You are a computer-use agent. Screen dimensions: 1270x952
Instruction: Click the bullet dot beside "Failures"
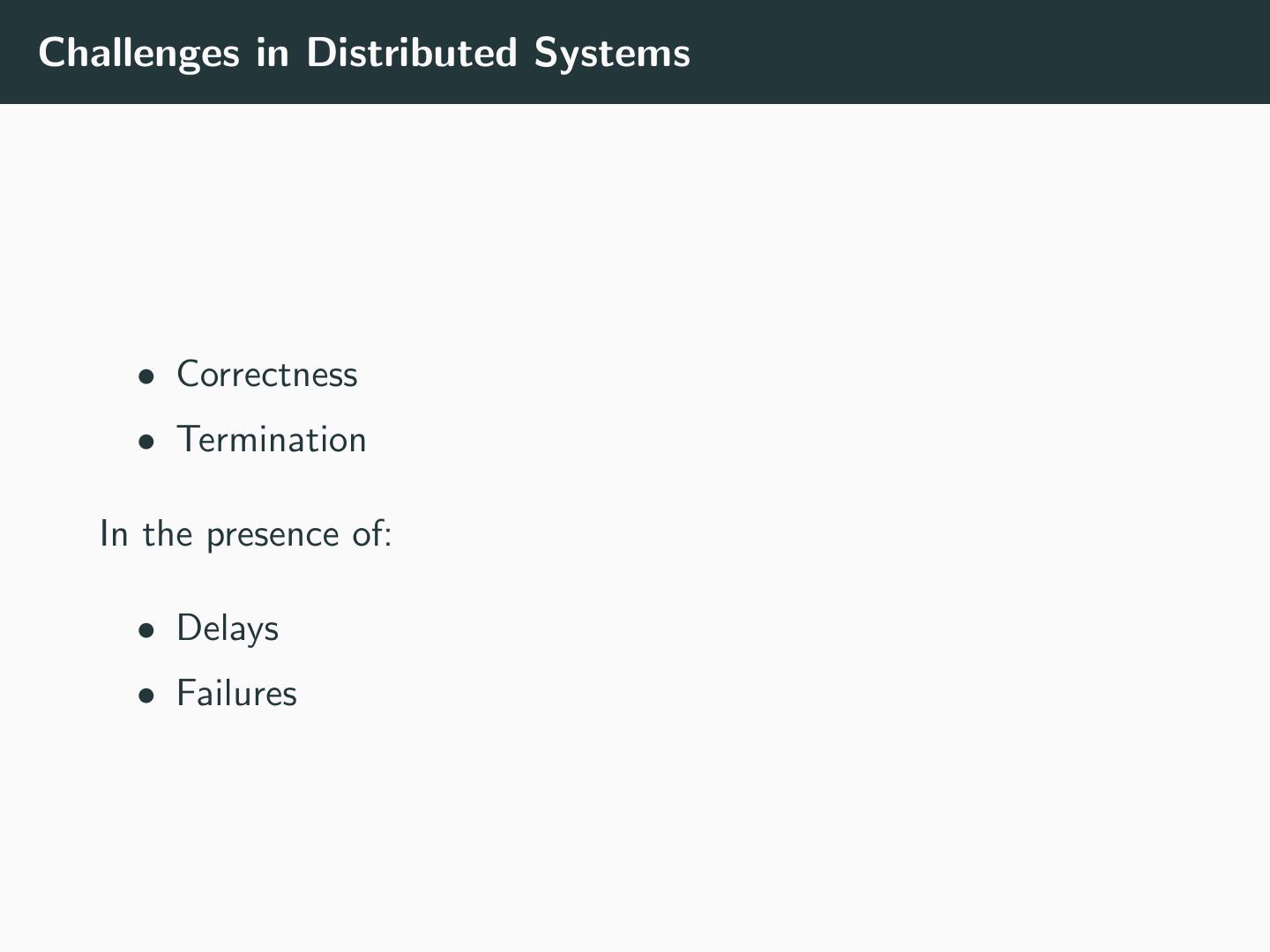146,696
